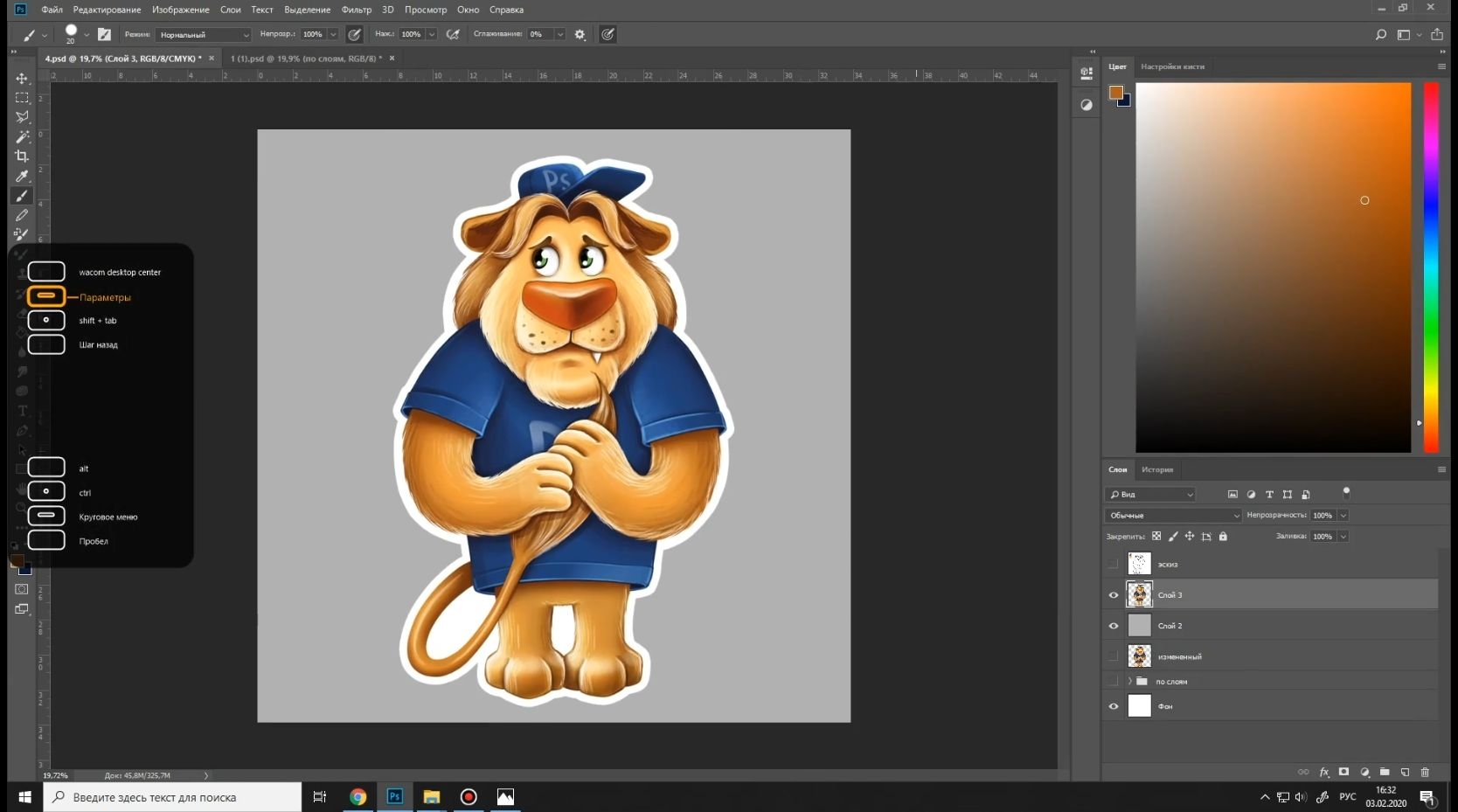Toggle lock all (padlock) for layer
The width and height of the screenshot is (1458, 812).
(x=1223, y=536)
